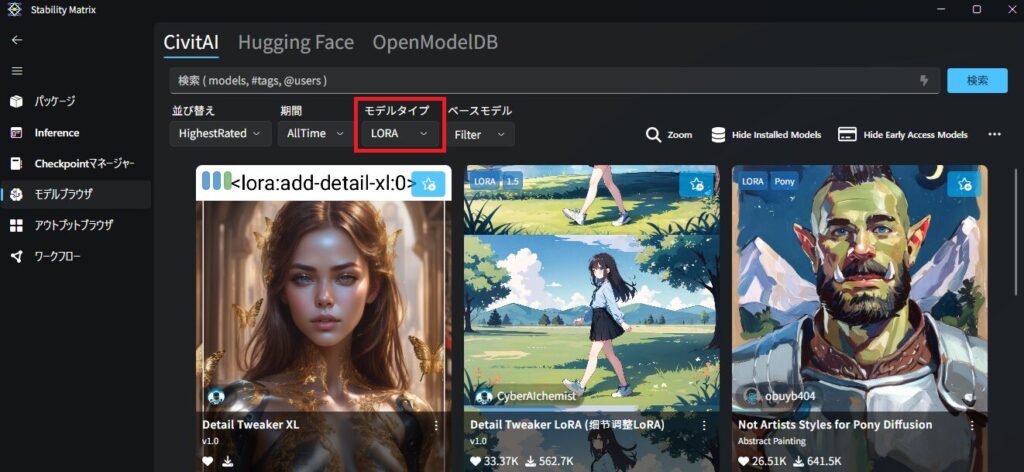Toggle Hide Installed Models
The width and height of the screenshot is (1024, 472).
[x=766, y=135]
